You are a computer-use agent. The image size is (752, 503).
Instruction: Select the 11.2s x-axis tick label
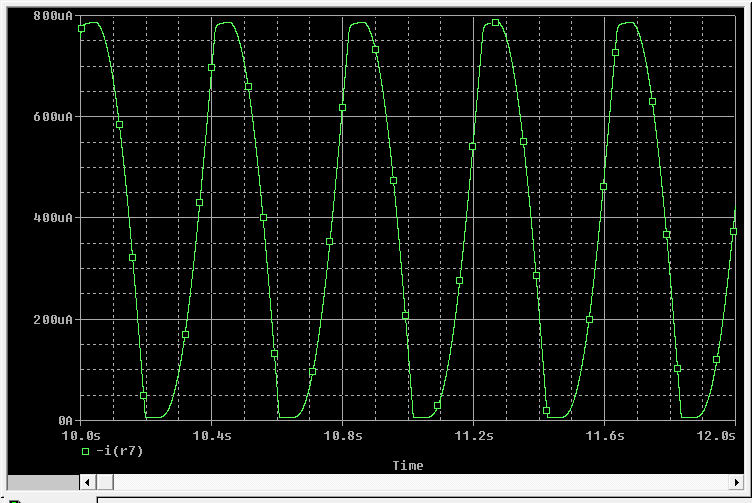pos(474,436)
